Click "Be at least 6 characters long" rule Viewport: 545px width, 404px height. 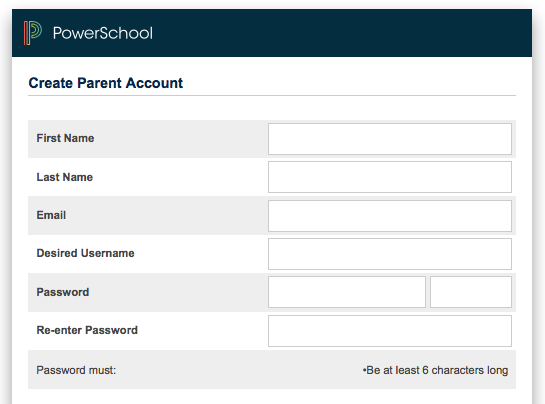click(x=435, y=370)
